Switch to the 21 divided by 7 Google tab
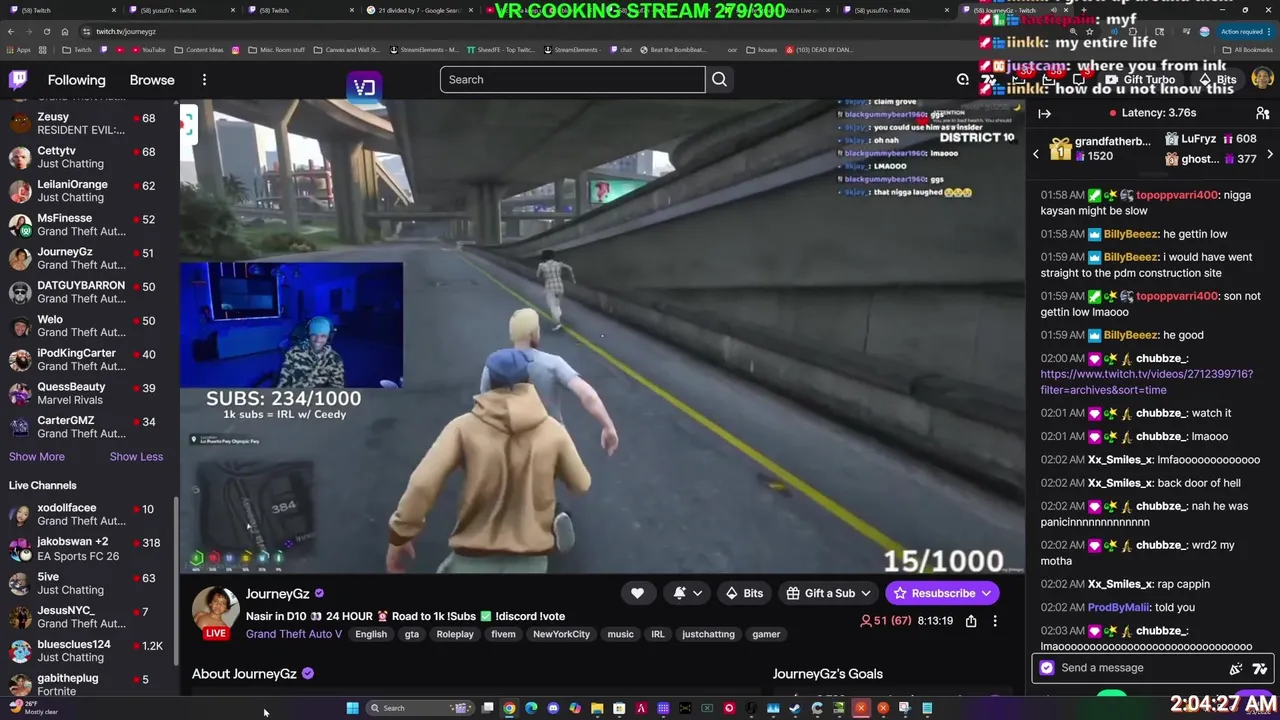The image size is (1280, 720). coord(420,10)
